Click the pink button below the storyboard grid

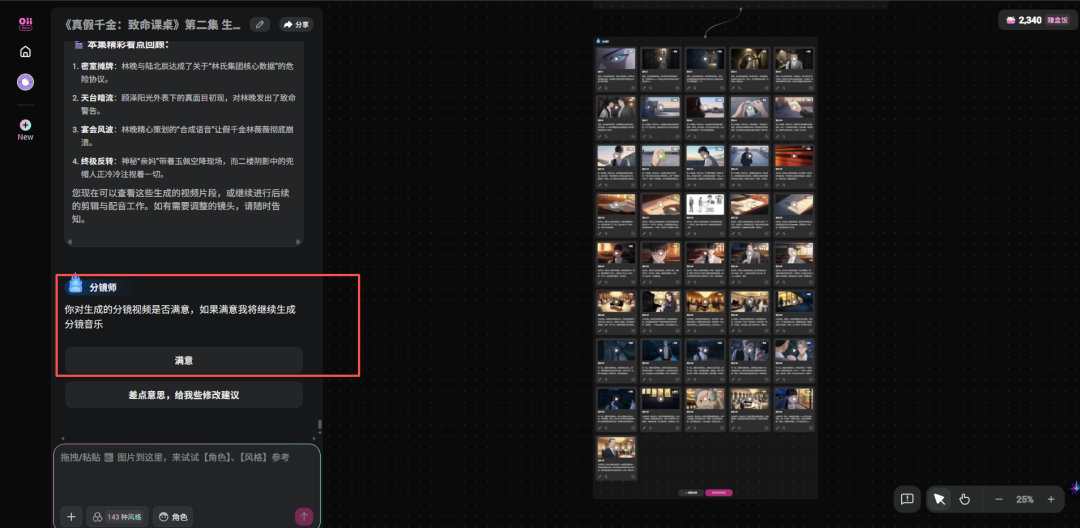719,493
